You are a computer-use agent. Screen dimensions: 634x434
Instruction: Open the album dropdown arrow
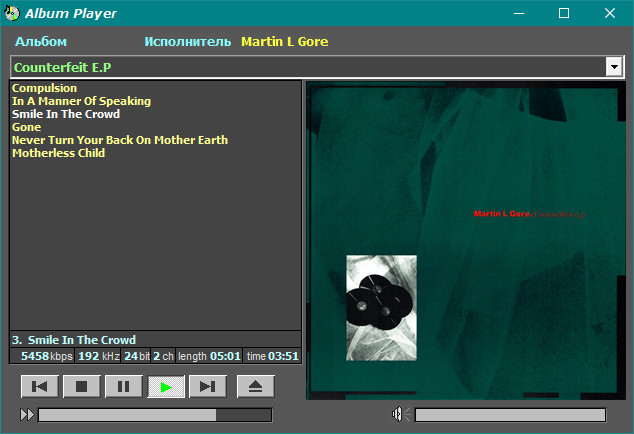pyautogui.click(x=614, y=67)
